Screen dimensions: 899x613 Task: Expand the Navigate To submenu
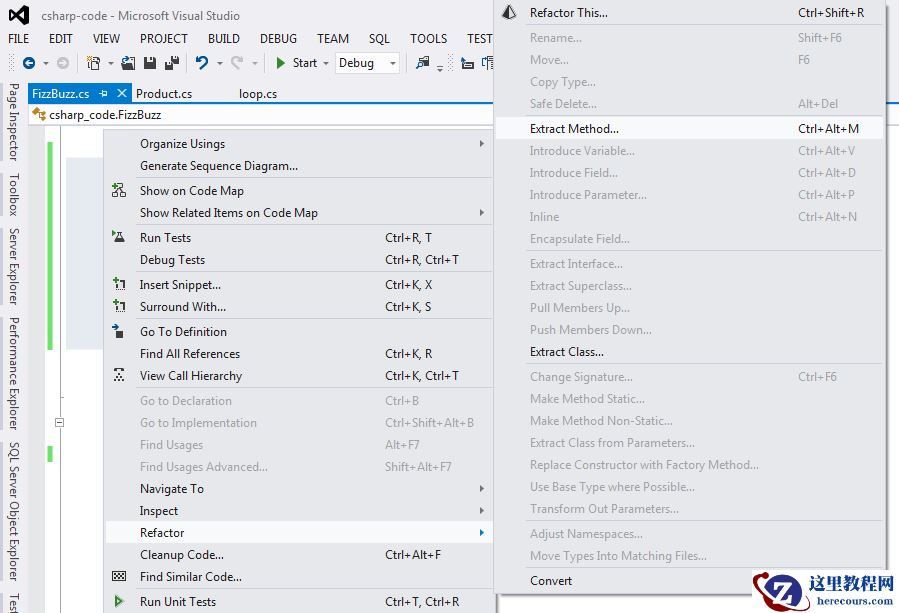[482, 489]
